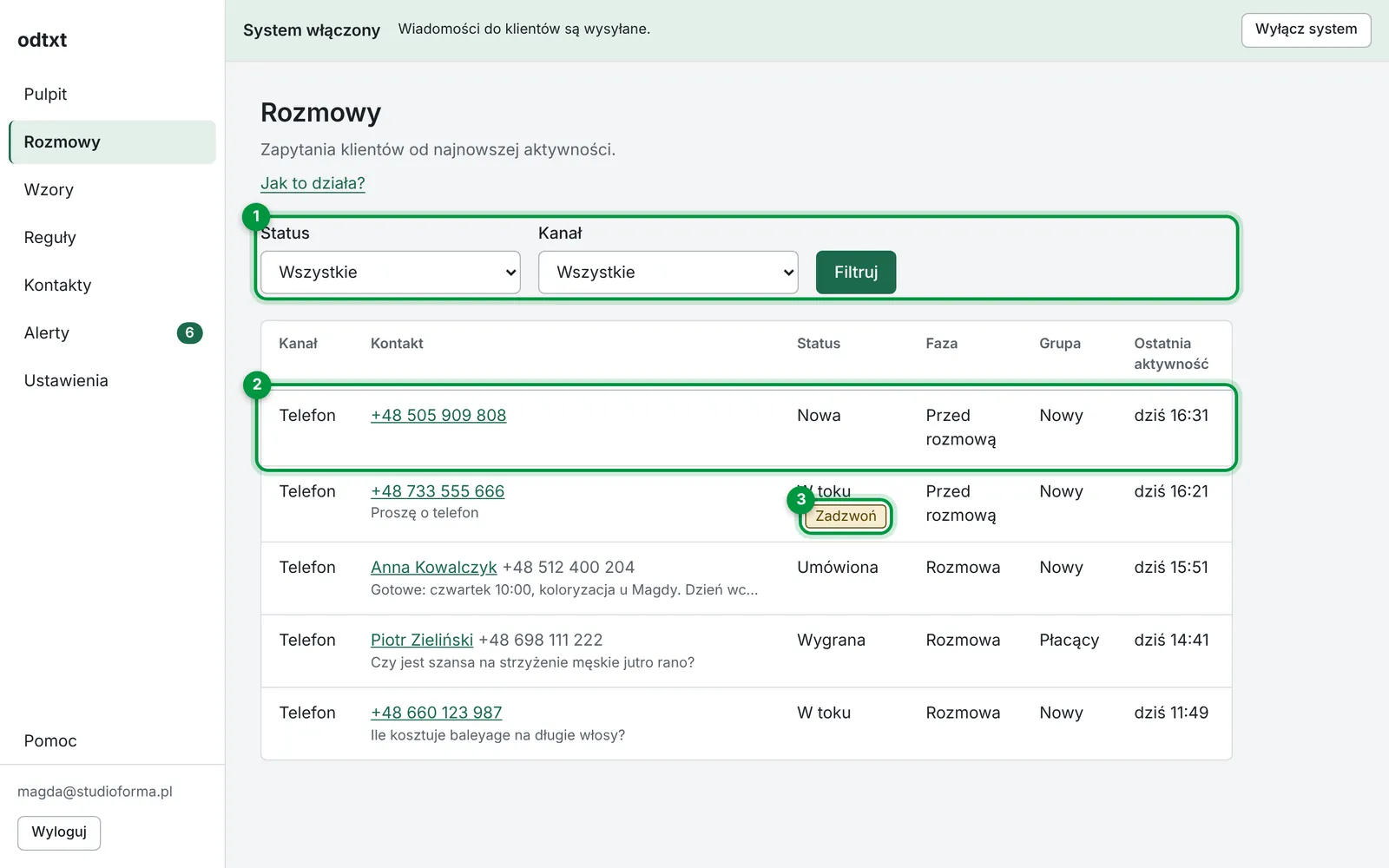Click the Wyloguj button
Image resolution: width=1389 pixels, height=868 pixels.
(59, 832)
